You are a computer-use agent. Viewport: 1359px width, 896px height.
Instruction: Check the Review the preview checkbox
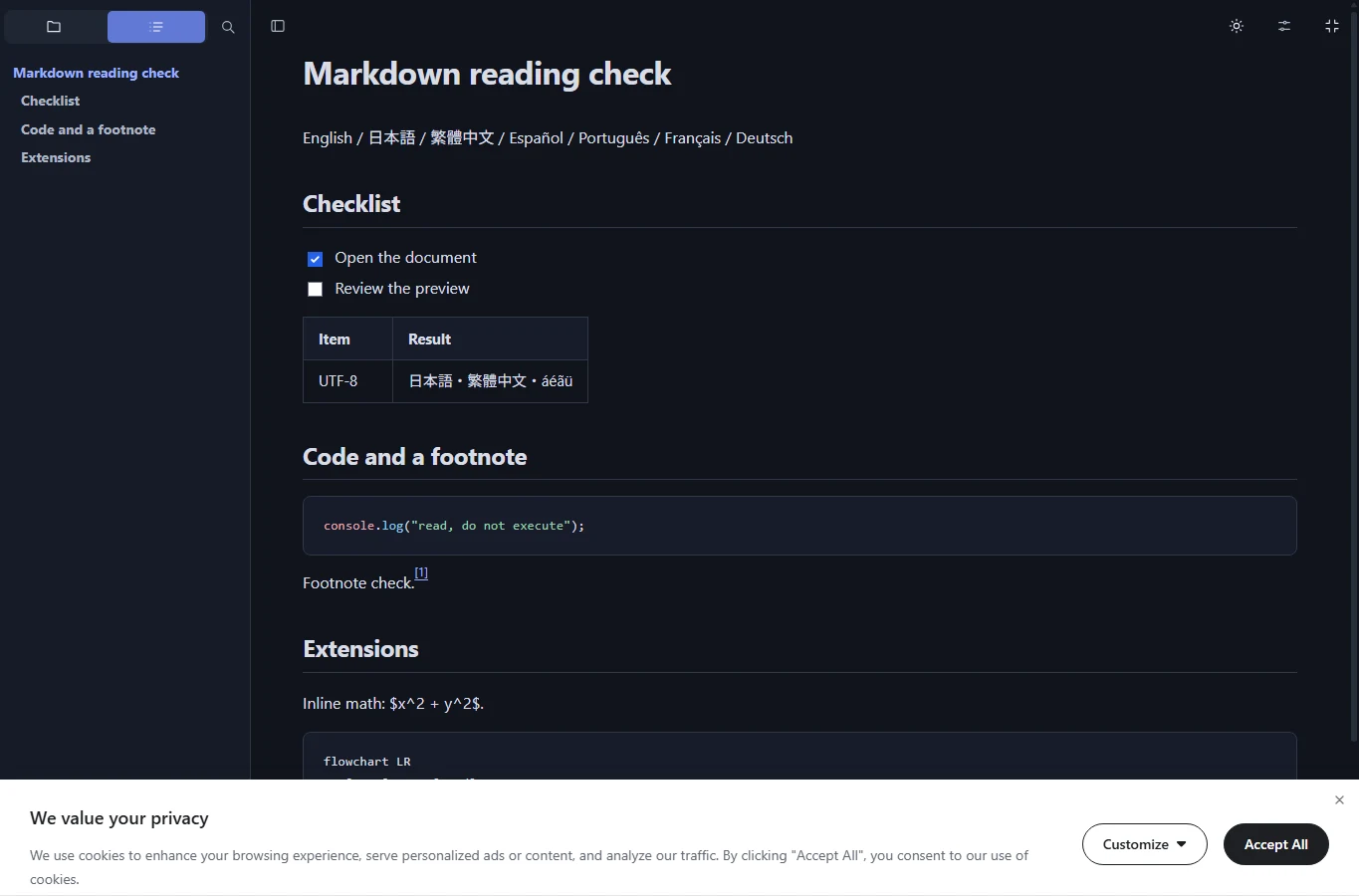(x=315, y=290)
